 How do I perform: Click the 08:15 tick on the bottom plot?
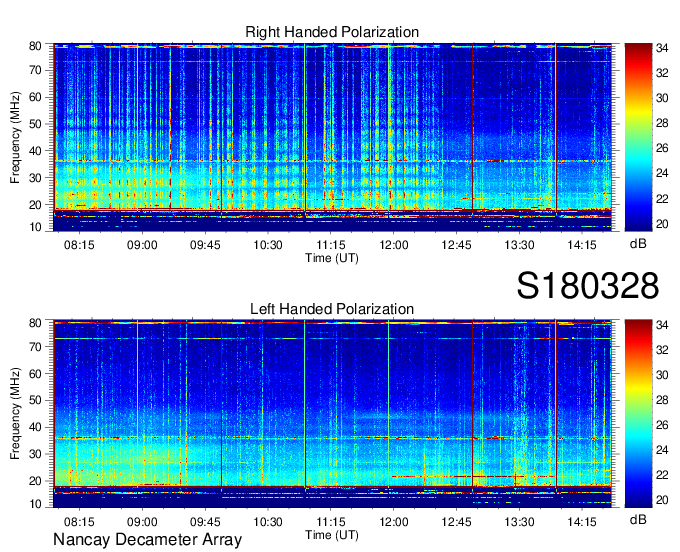tap(79, 522)
